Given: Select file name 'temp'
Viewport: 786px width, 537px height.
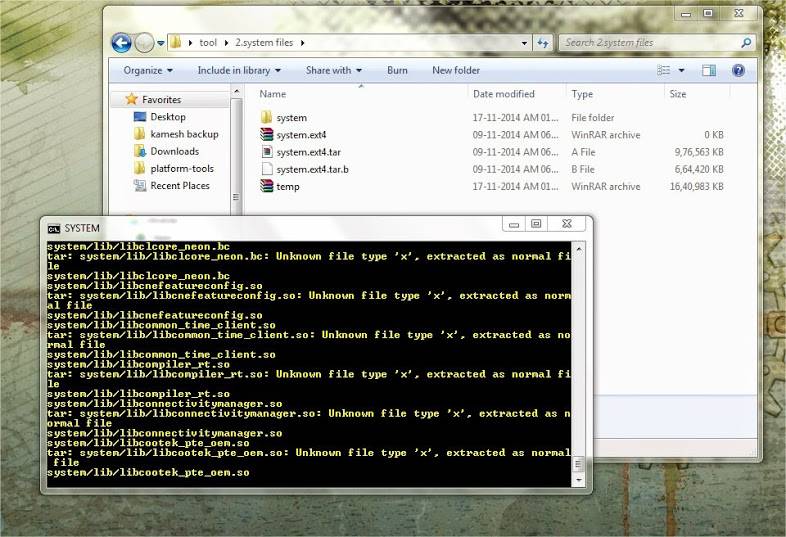Looking at the screenshot, I should pyautogui.click(x=288, y=187).
